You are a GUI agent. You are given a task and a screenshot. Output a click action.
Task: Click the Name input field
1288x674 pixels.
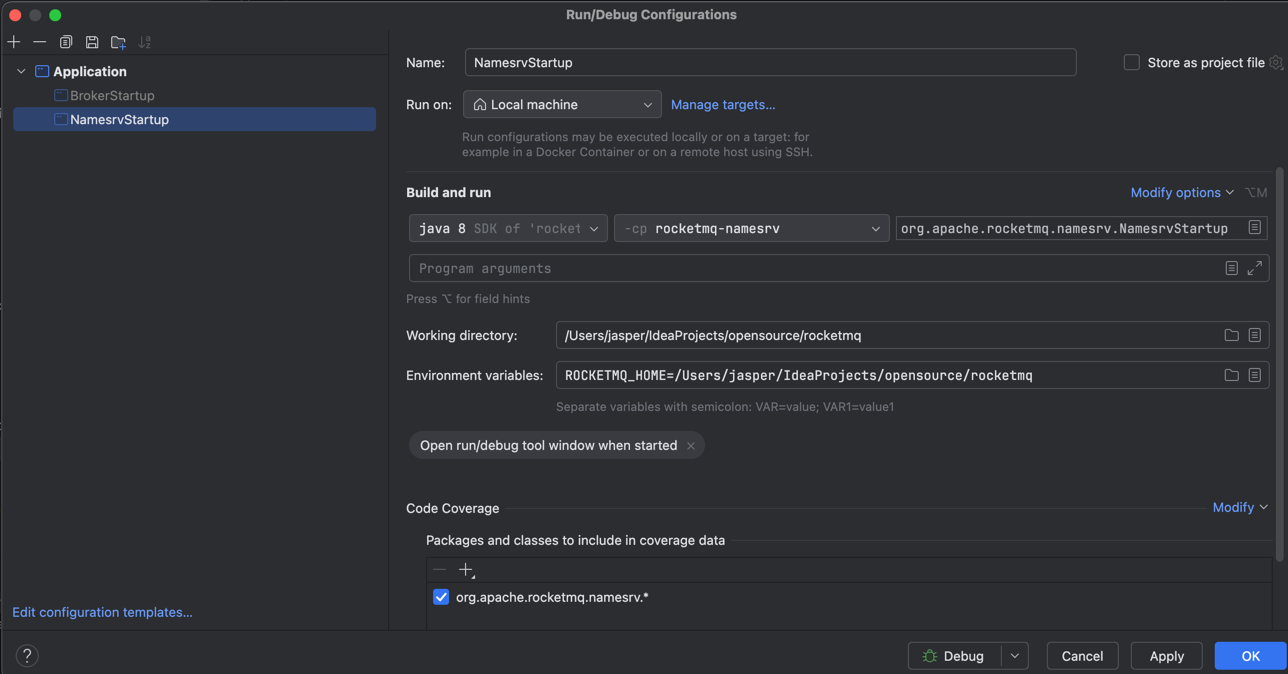point(770,62)
